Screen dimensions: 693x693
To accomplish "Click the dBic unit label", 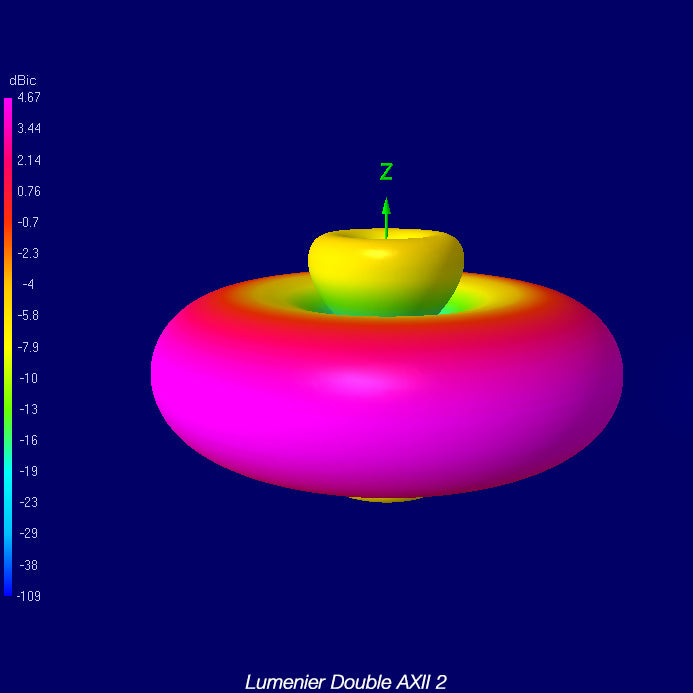I will click(x=23, y=80).
